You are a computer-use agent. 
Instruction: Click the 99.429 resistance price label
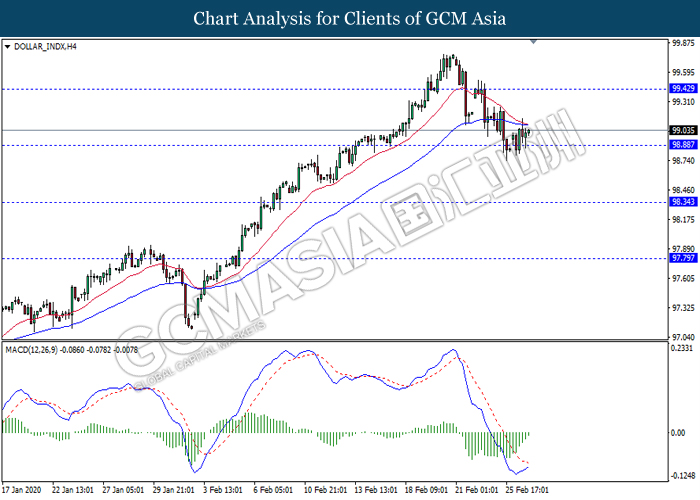[x=683, y=88]
